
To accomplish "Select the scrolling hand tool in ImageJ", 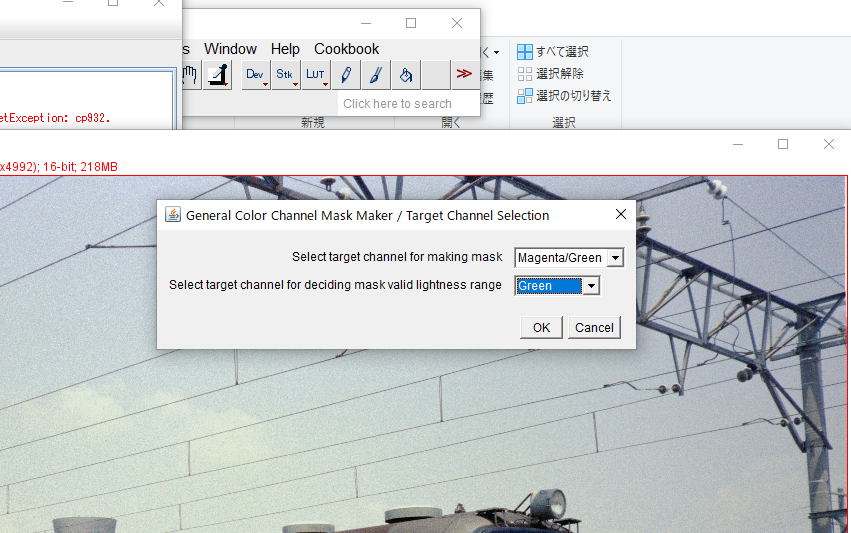I will pyautogui.click(x=189, y=74).
